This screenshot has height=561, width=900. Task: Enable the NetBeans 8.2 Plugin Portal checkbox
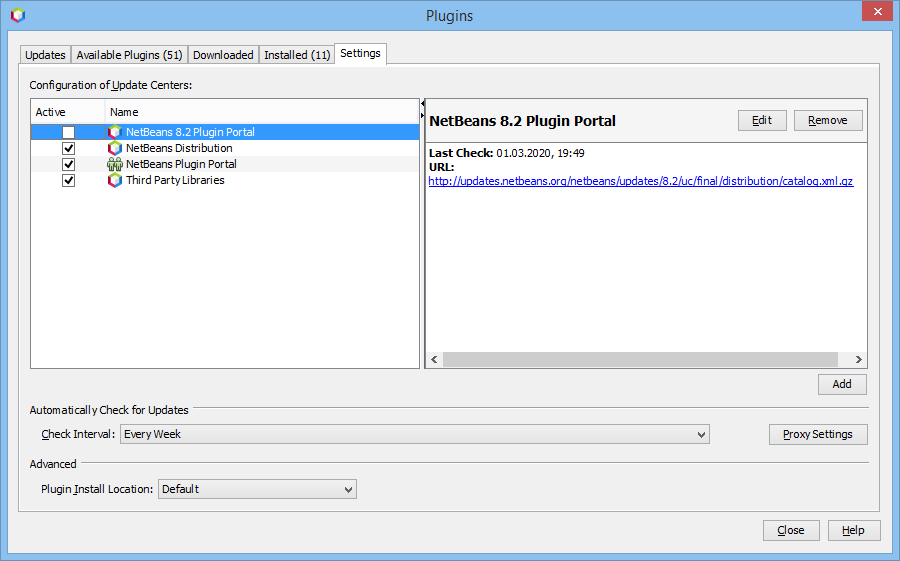(68, 132)
